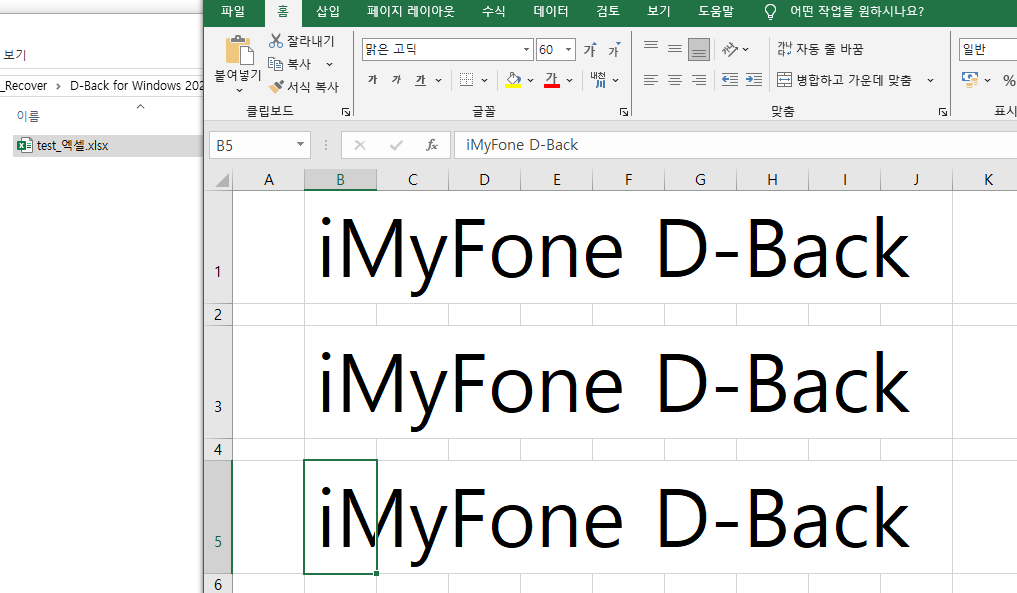The height and width of the screenshot is (593, 1017).
Task: Cancel formula bar entry X icon
Action: click(360, 145)
